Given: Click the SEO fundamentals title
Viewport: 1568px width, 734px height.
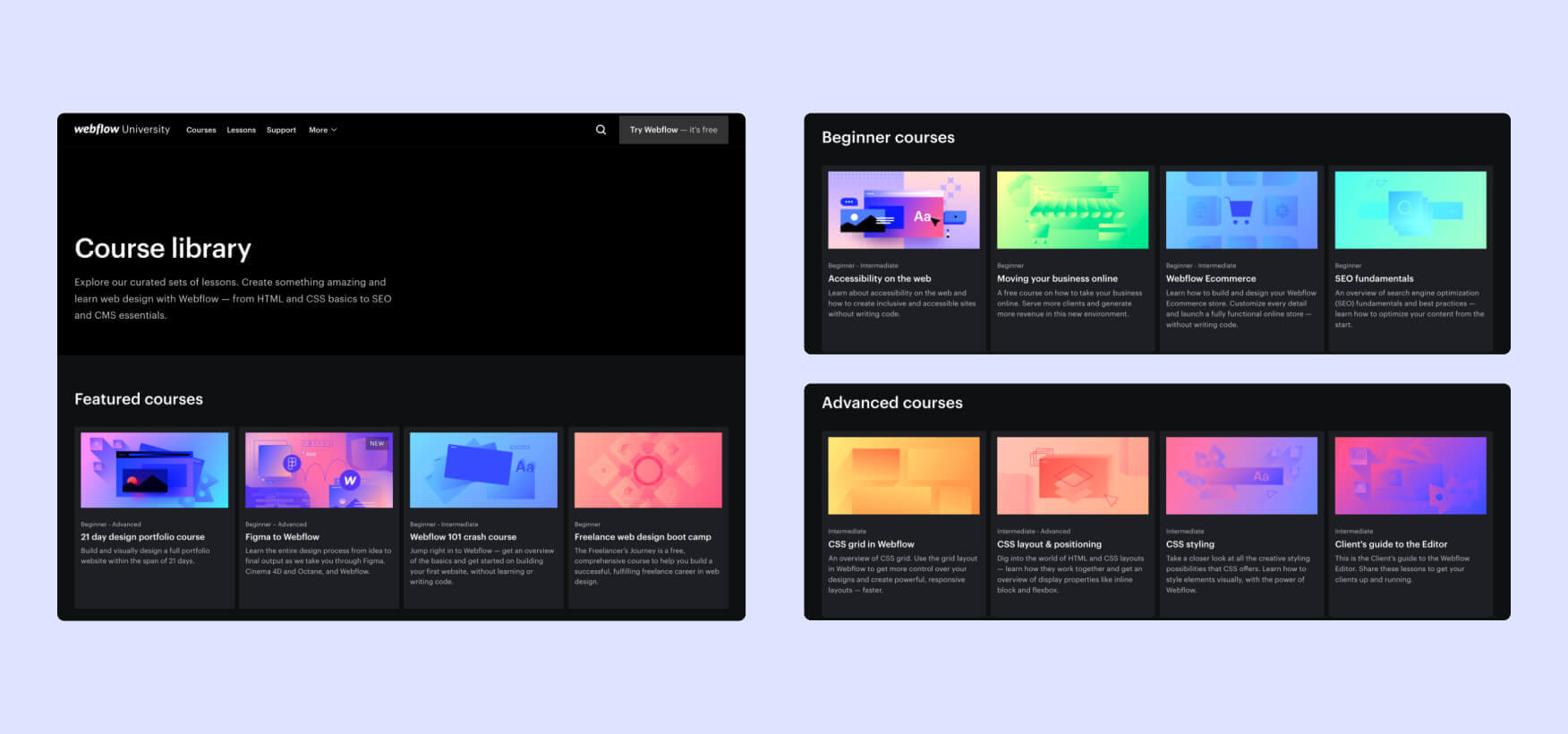Looking at the screenshot, I should (x=1374, y=278).
